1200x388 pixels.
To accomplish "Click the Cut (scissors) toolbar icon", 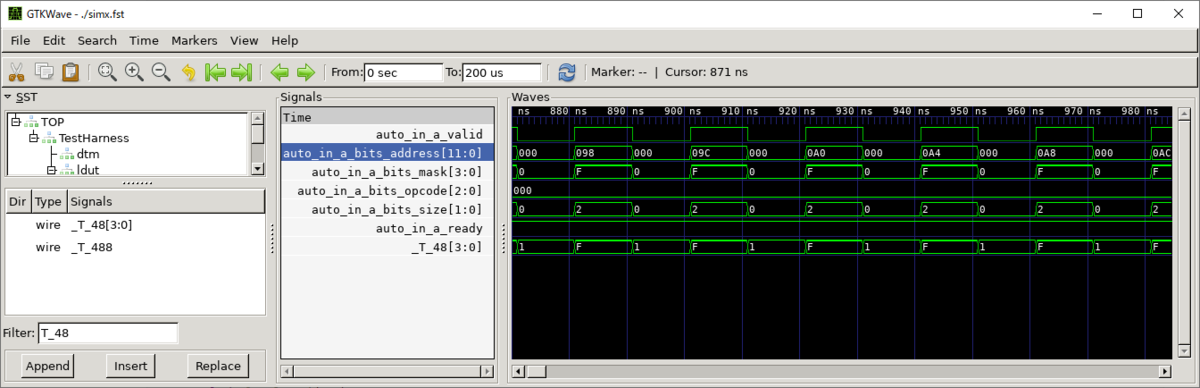I will pos(17,72).
